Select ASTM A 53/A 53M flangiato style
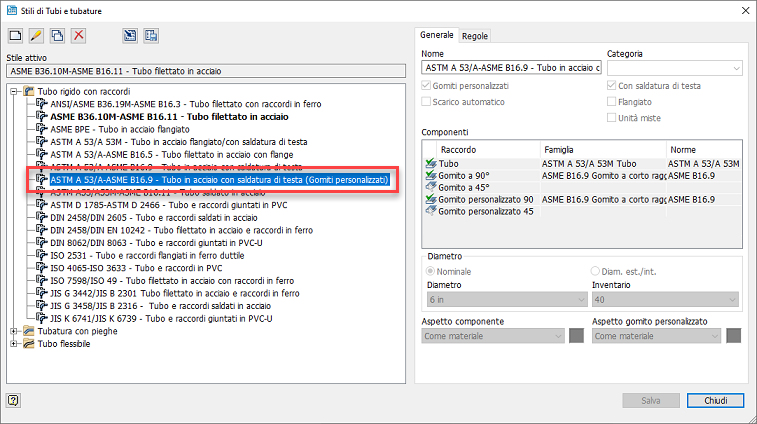Image resolution: width=757 pixels, height=424 pixels. 179,141
